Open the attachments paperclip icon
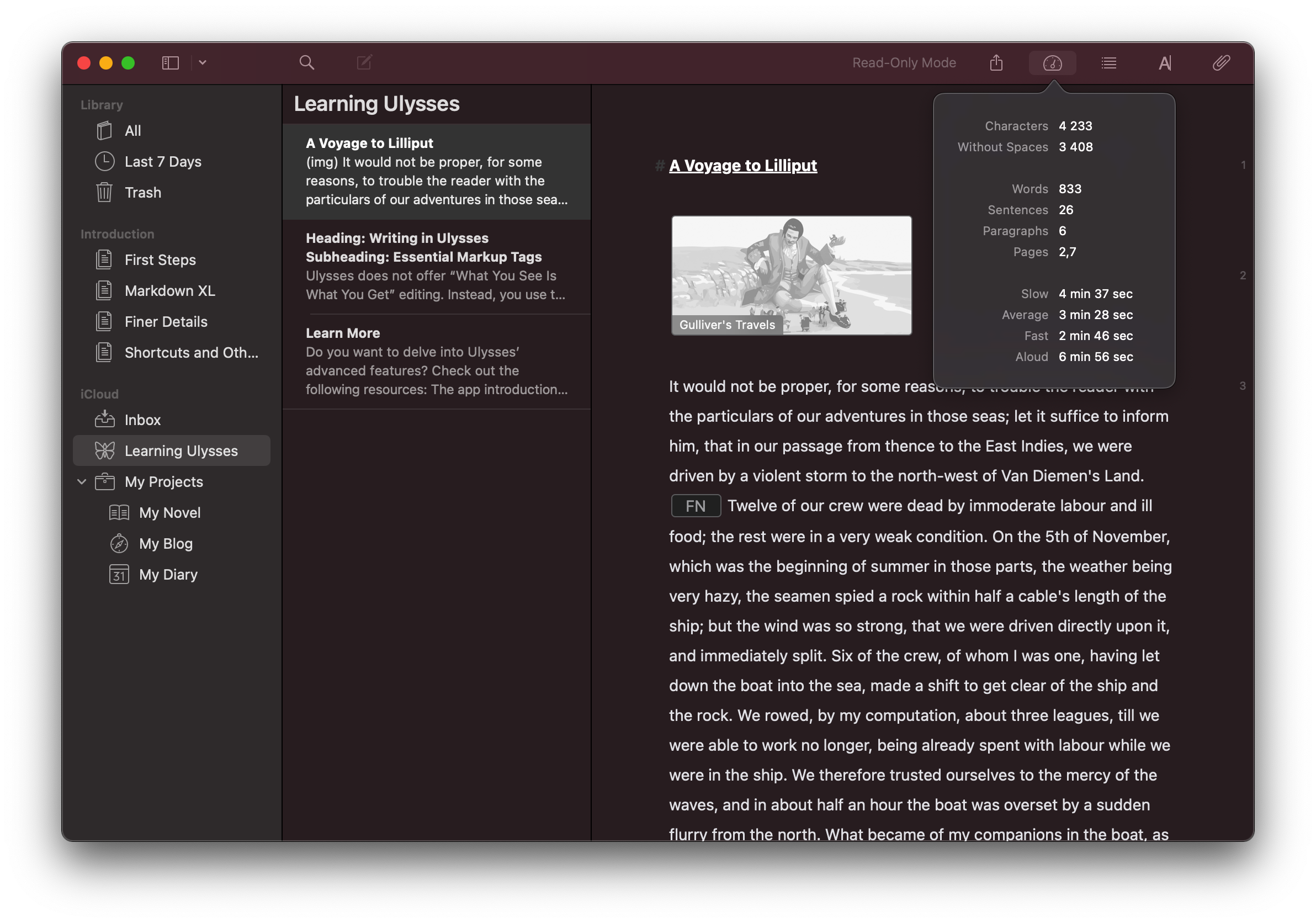Viewport: 1316px width, 923px height. point(1221,62)
